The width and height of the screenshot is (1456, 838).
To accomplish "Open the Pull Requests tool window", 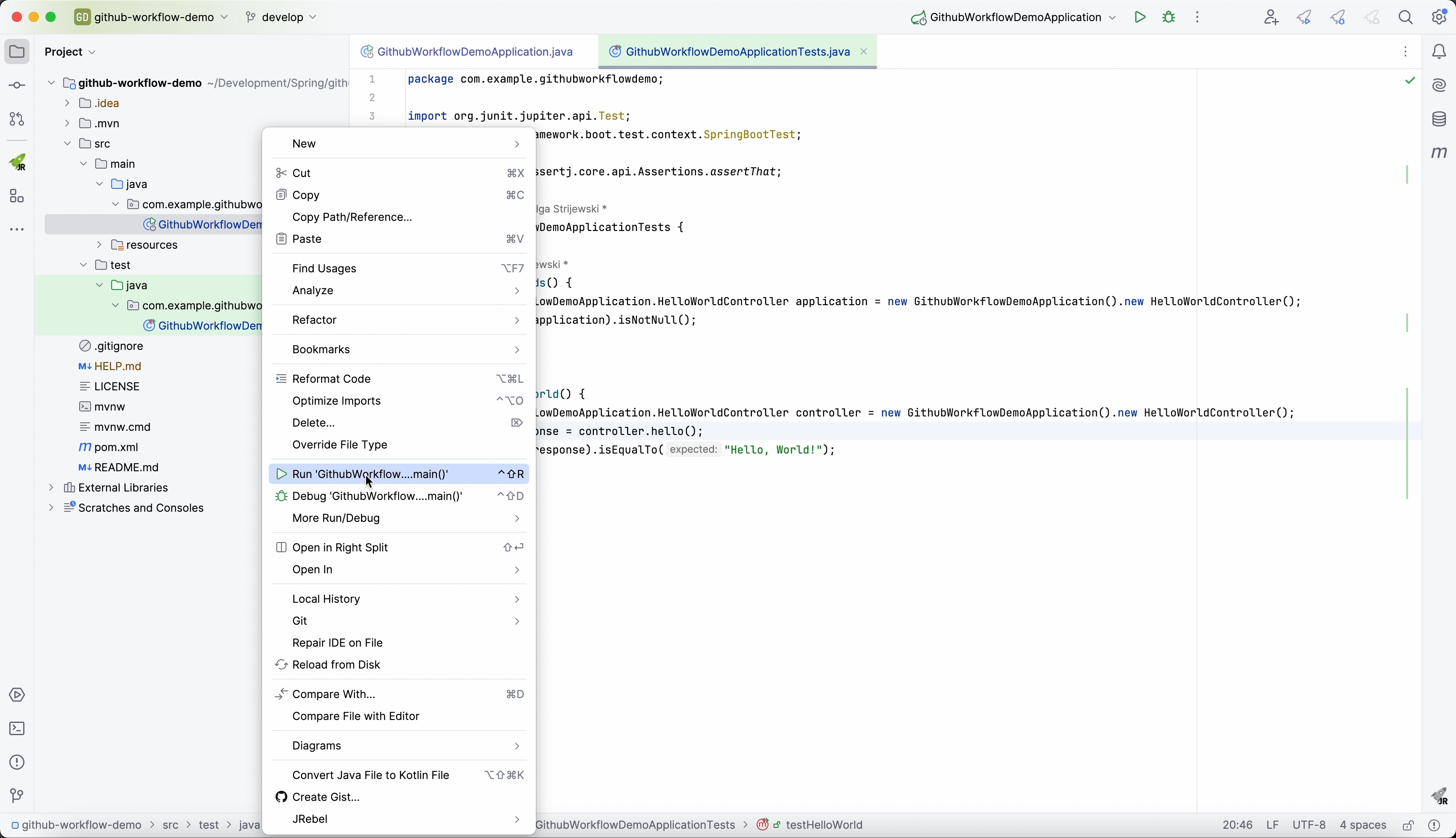I will 18,120.
